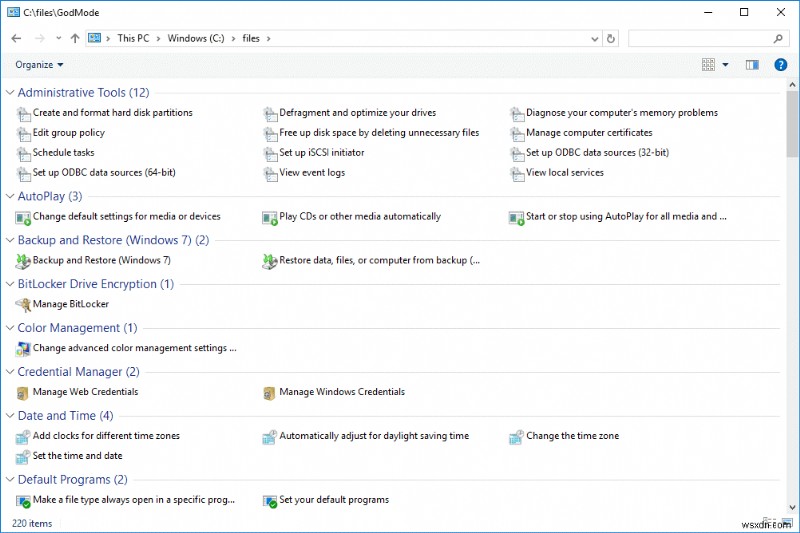Click the color management settings icon
The height and width of the screenshot is (533, 800).
pos(23,349)
